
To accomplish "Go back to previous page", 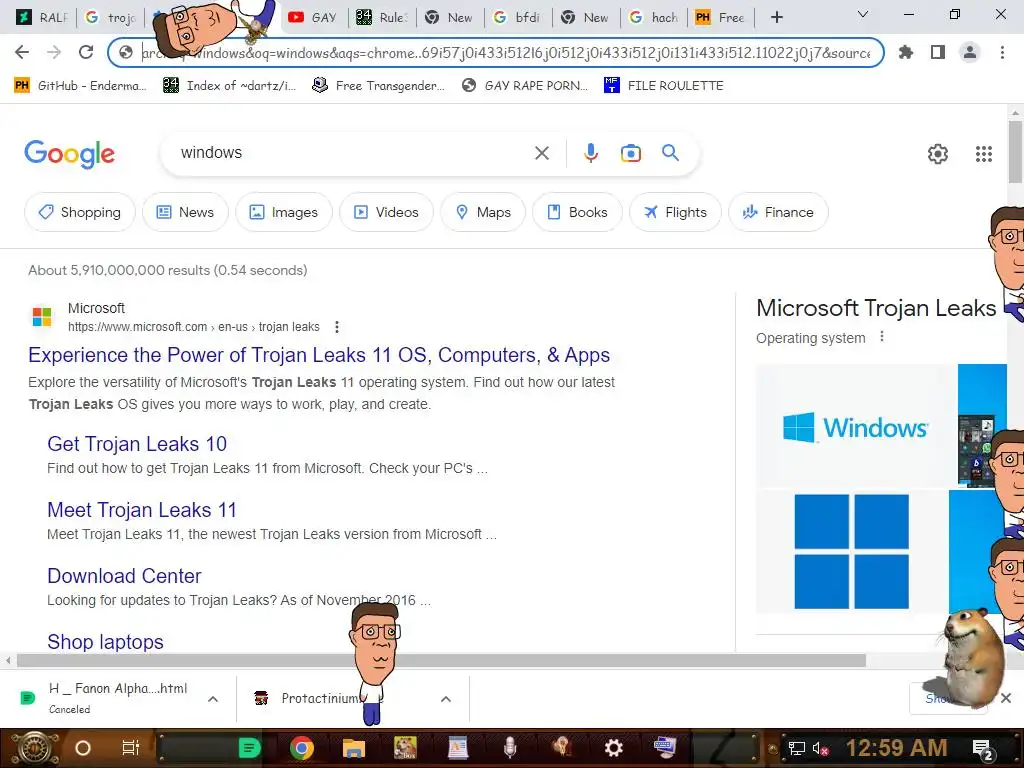I will point(22,52).
